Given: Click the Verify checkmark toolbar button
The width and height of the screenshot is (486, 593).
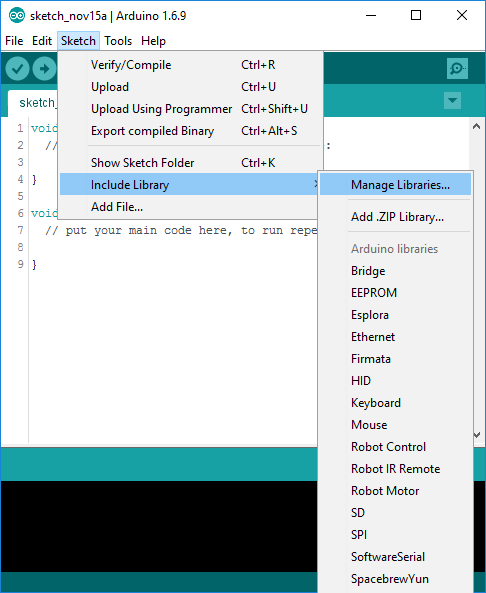Looking at the screenshot, I should click(x=17, y=69).
